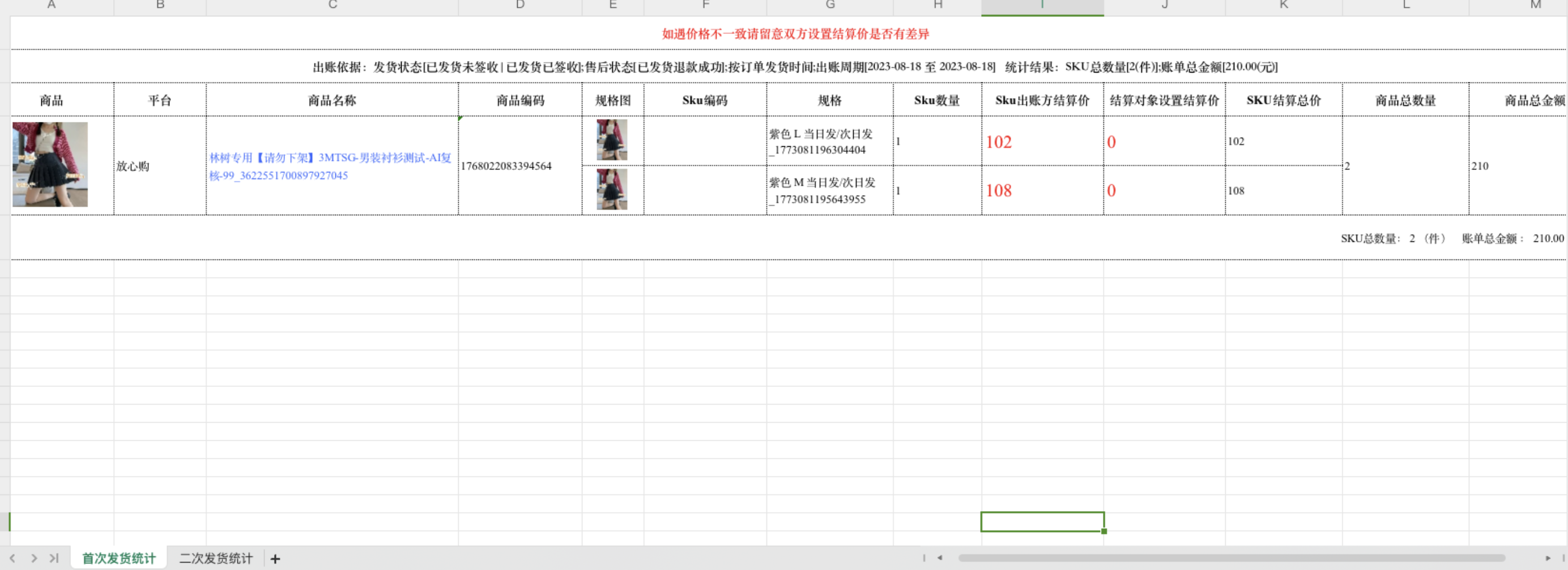Click the 放心购 platform cell
Image resolution: width=1568 pixels, height=570 pixels.
point(160,165)
